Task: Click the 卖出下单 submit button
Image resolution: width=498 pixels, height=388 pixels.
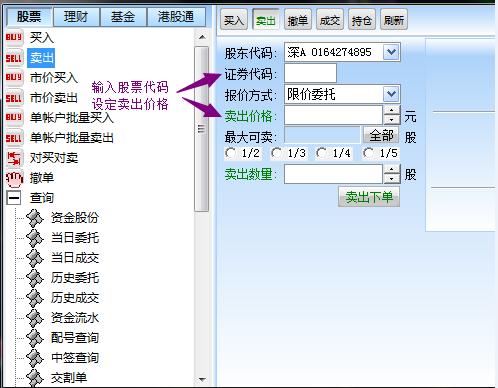Action: (x=369, y=197)
